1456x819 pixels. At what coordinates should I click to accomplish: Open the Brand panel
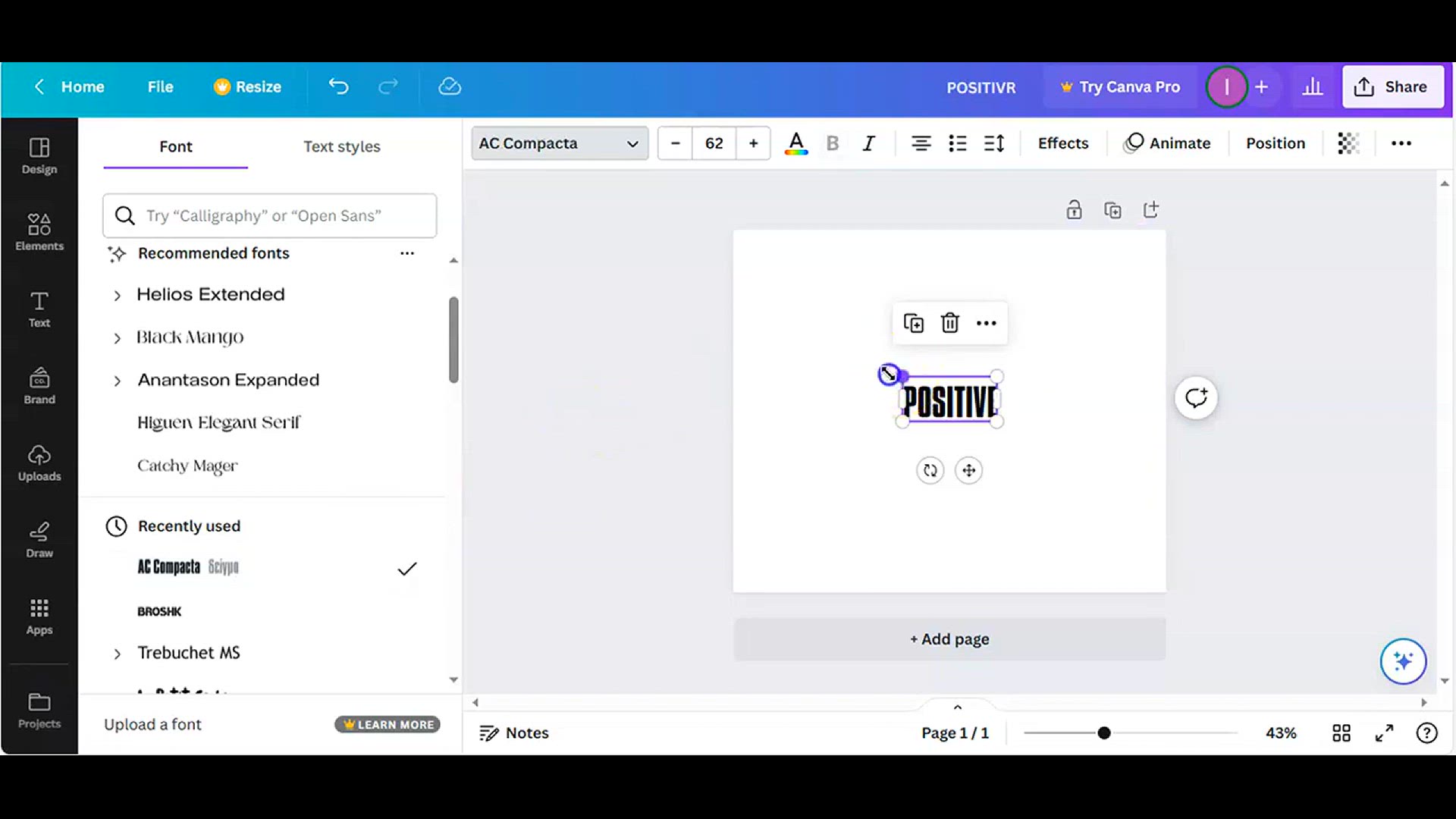click(39, 386)
